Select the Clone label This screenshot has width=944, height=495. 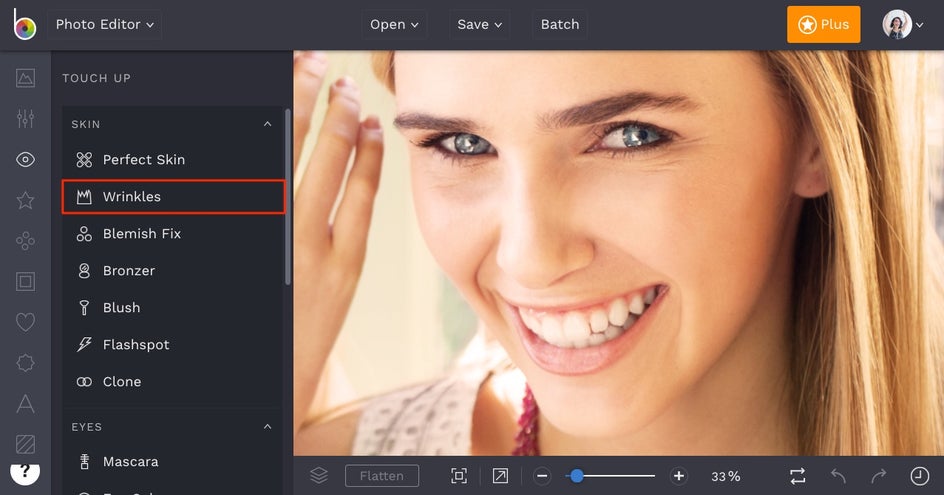(122, 382)
